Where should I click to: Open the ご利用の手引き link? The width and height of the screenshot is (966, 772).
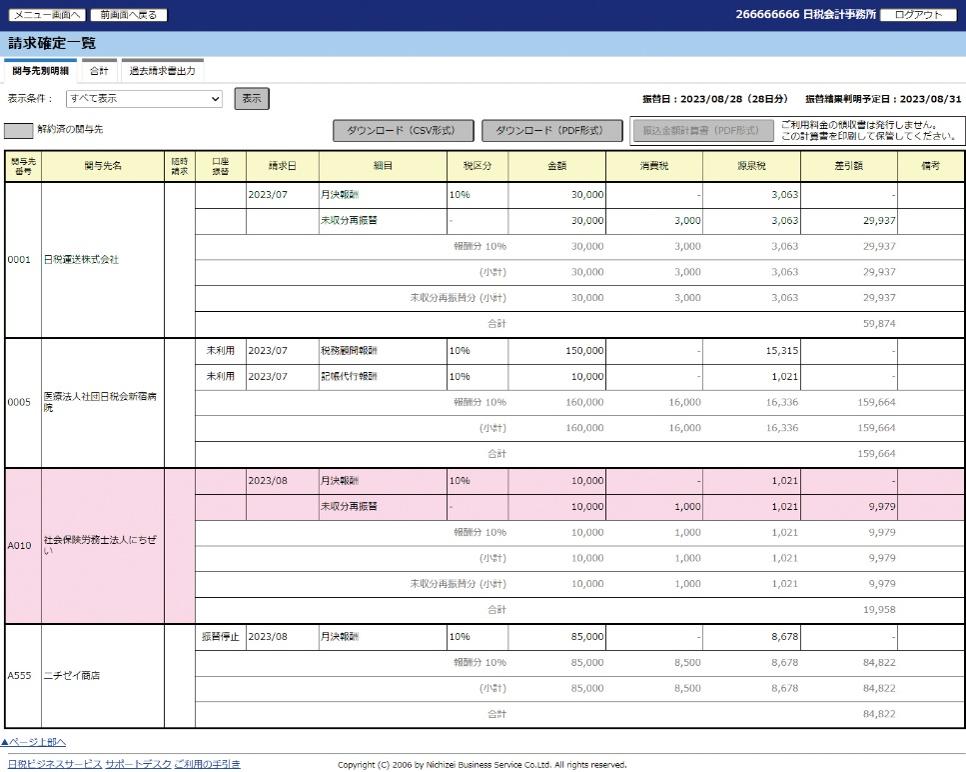click(207, 764)
